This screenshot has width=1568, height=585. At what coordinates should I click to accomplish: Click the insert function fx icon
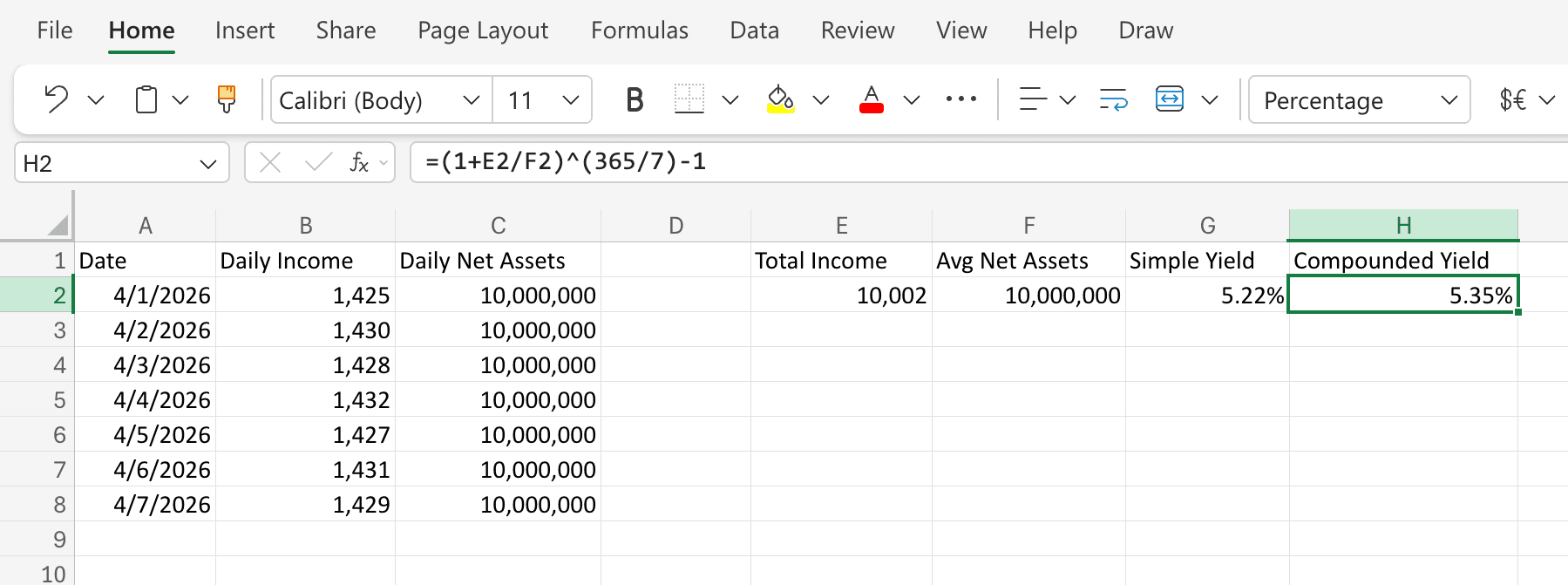pyautogui.click(x=358, y=162)
